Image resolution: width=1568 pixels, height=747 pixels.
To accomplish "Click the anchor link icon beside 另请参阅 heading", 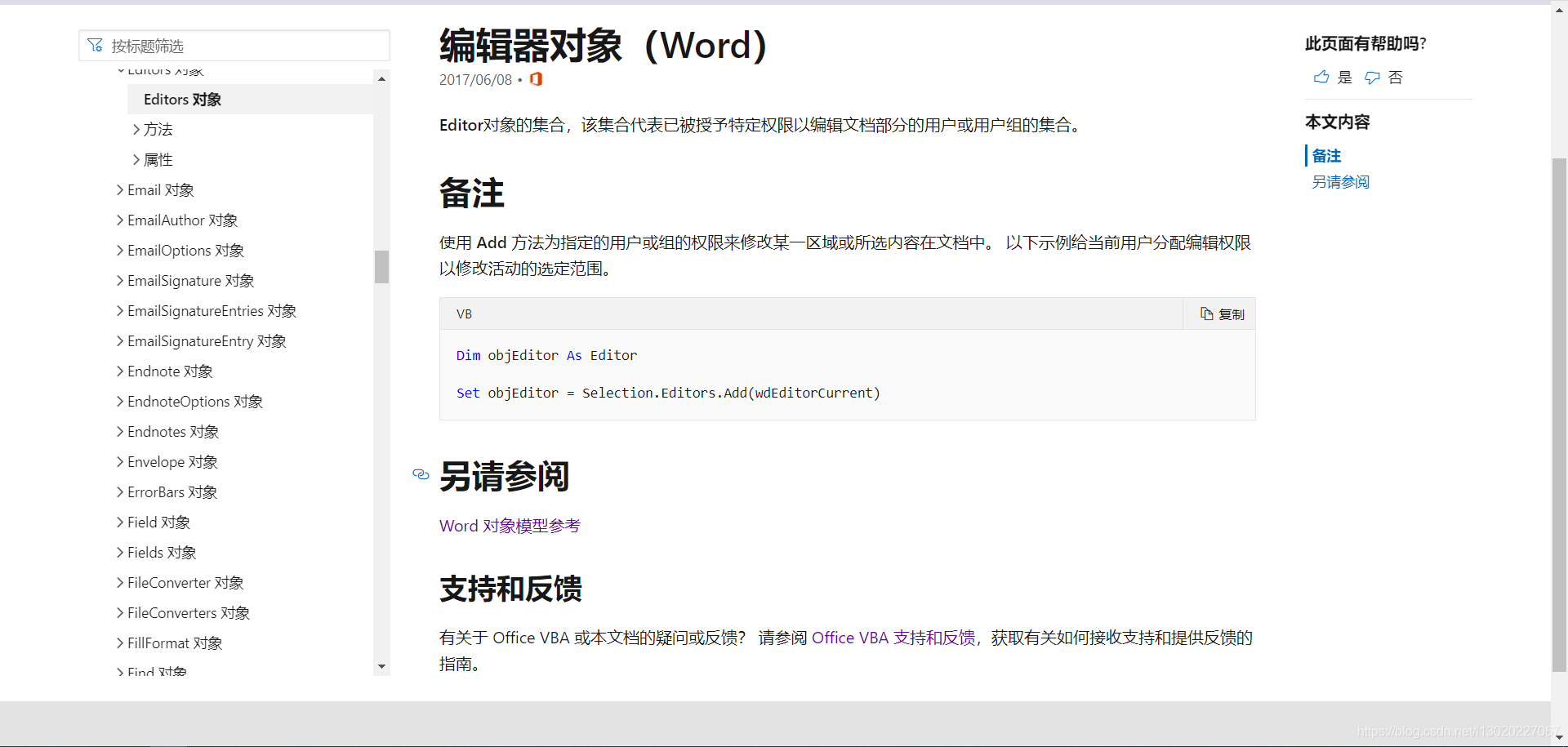I will coord(421,474).
